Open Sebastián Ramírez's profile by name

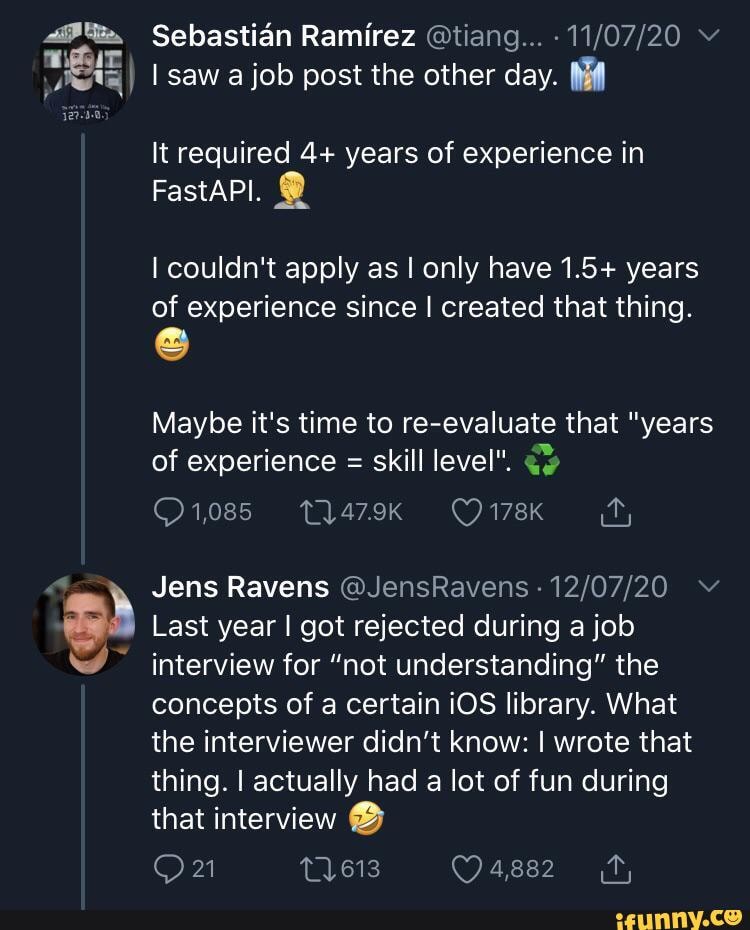pos(283,38)
